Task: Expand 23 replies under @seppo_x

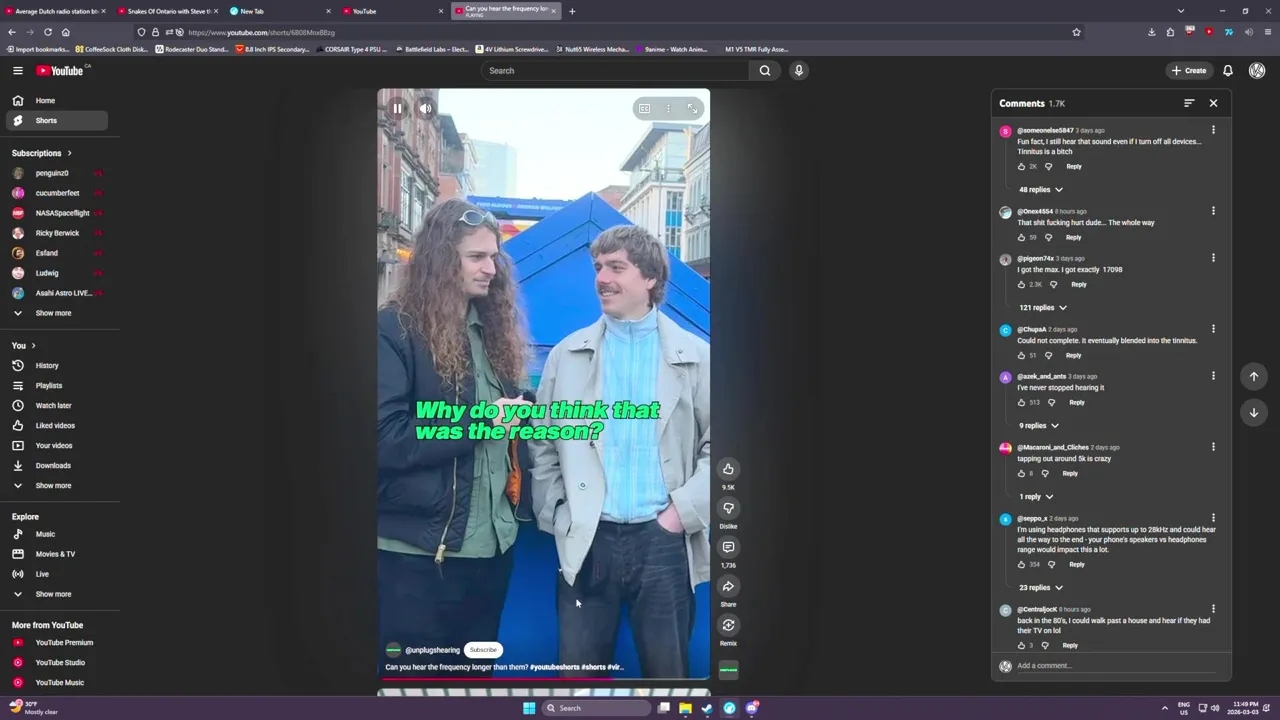Action: (1040, 588)
